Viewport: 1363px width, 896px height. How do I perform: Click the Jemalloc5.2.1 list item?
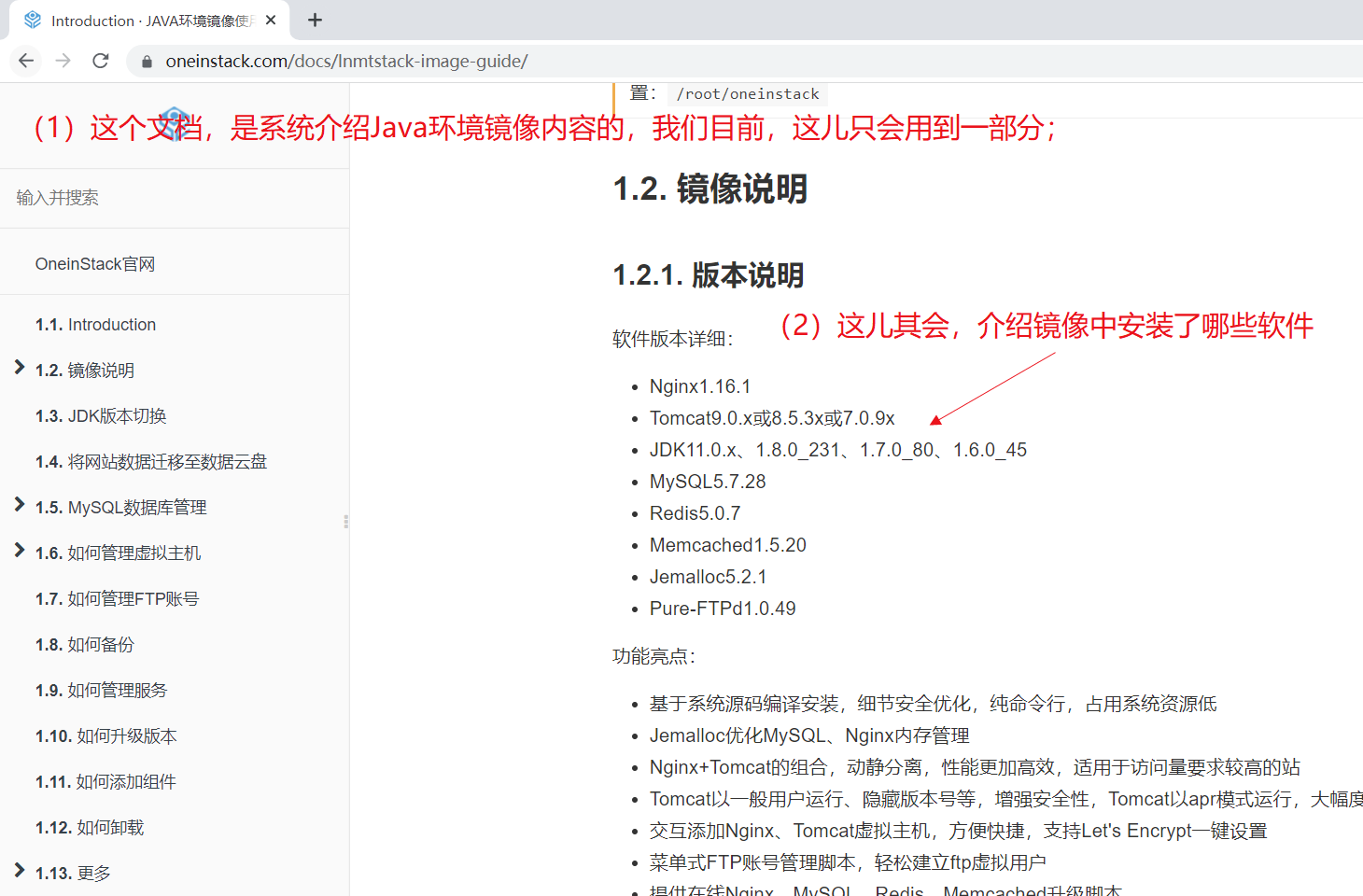pos(709,577)
